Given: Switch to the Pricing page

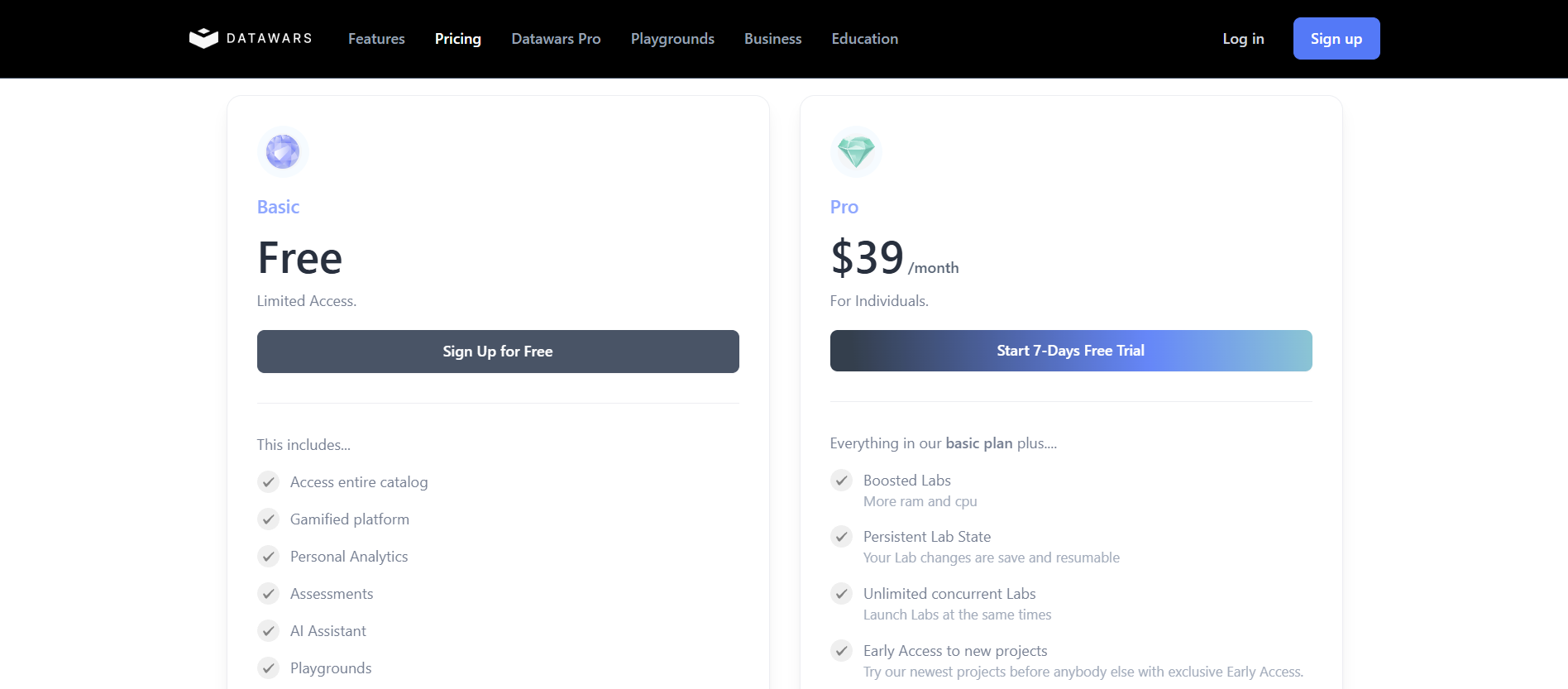Looking at the screenshot, I should coord(457,38).
